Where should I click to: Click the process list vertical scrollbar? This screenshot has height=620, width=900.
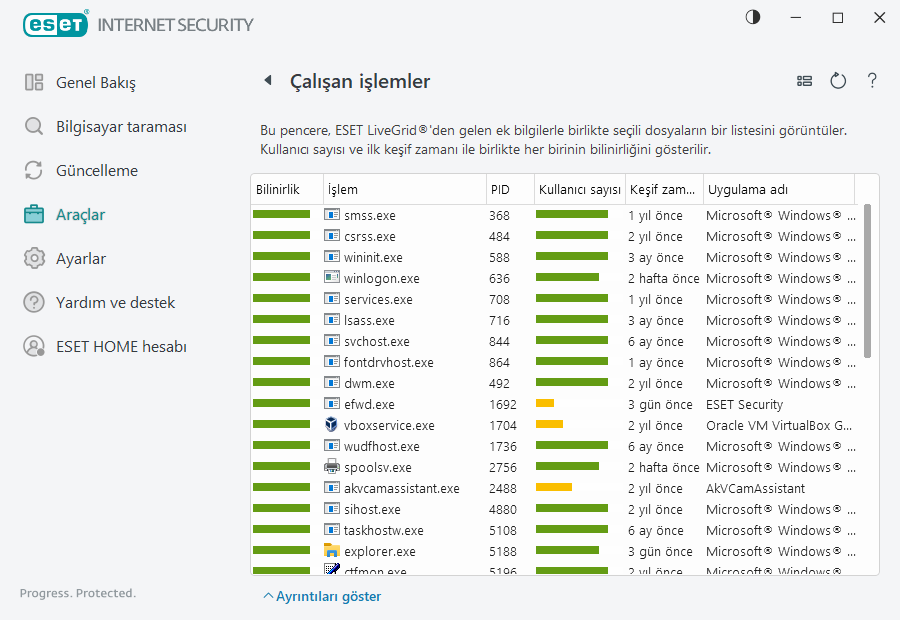pos(867,280)
